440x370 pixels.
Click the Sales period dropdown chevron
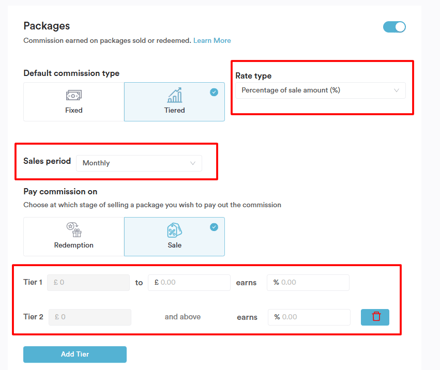point(193,163)
